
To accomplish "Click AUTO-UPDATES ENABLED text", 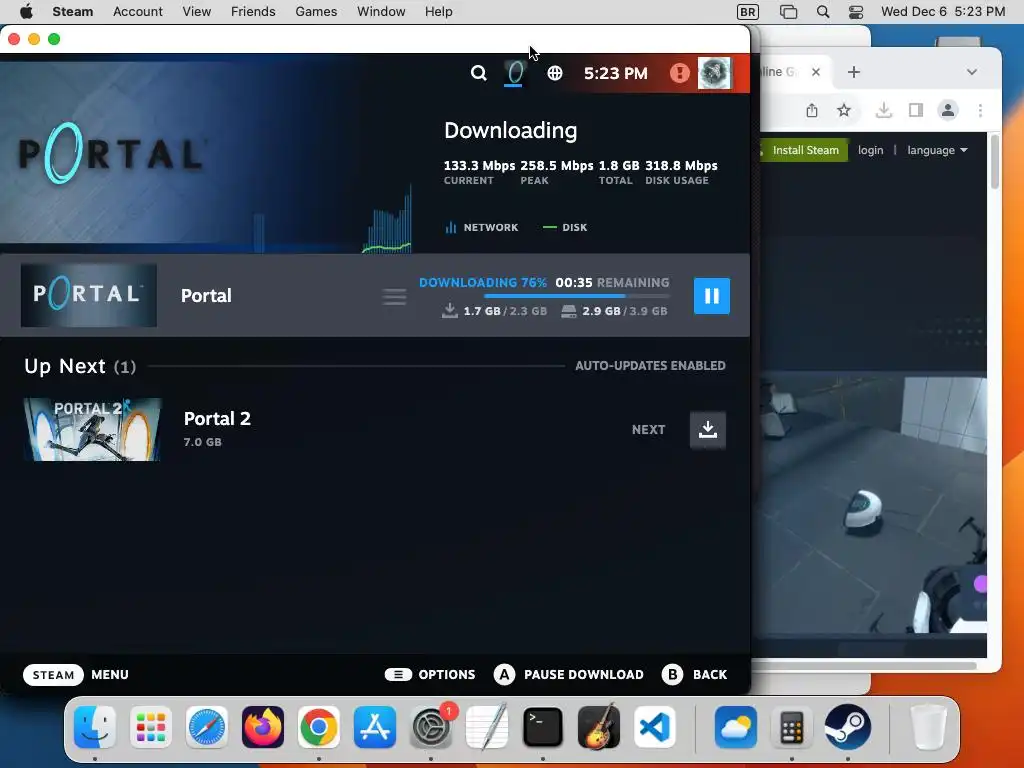I will pos(650,366).
